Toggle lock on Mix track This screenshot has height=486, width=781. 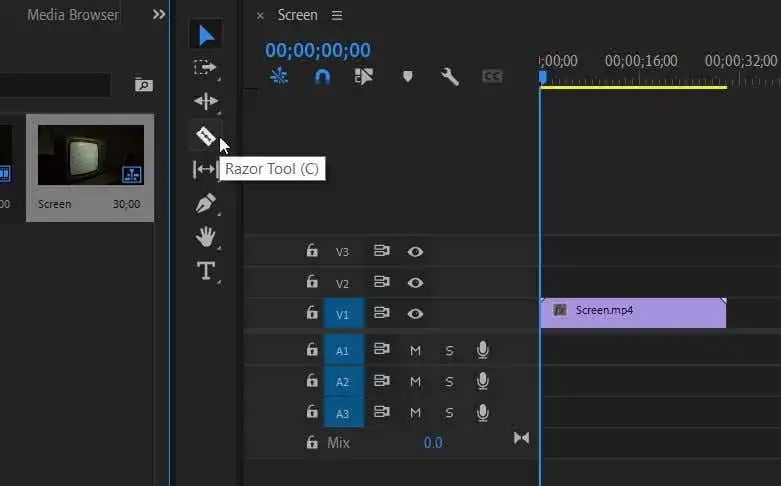click(312, 442)
